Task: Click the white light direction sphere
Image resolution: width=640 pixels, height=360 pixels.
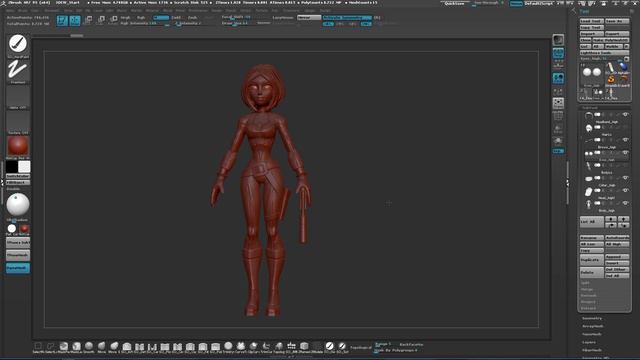Action: (x=18, y=204)
